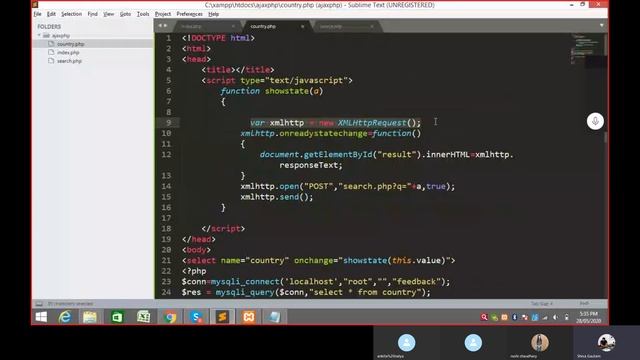Image resolution: width=640 pixels, height=360 pixels.
Task: Open the tab list dropdown arrow
Action: tap(601, 25)
